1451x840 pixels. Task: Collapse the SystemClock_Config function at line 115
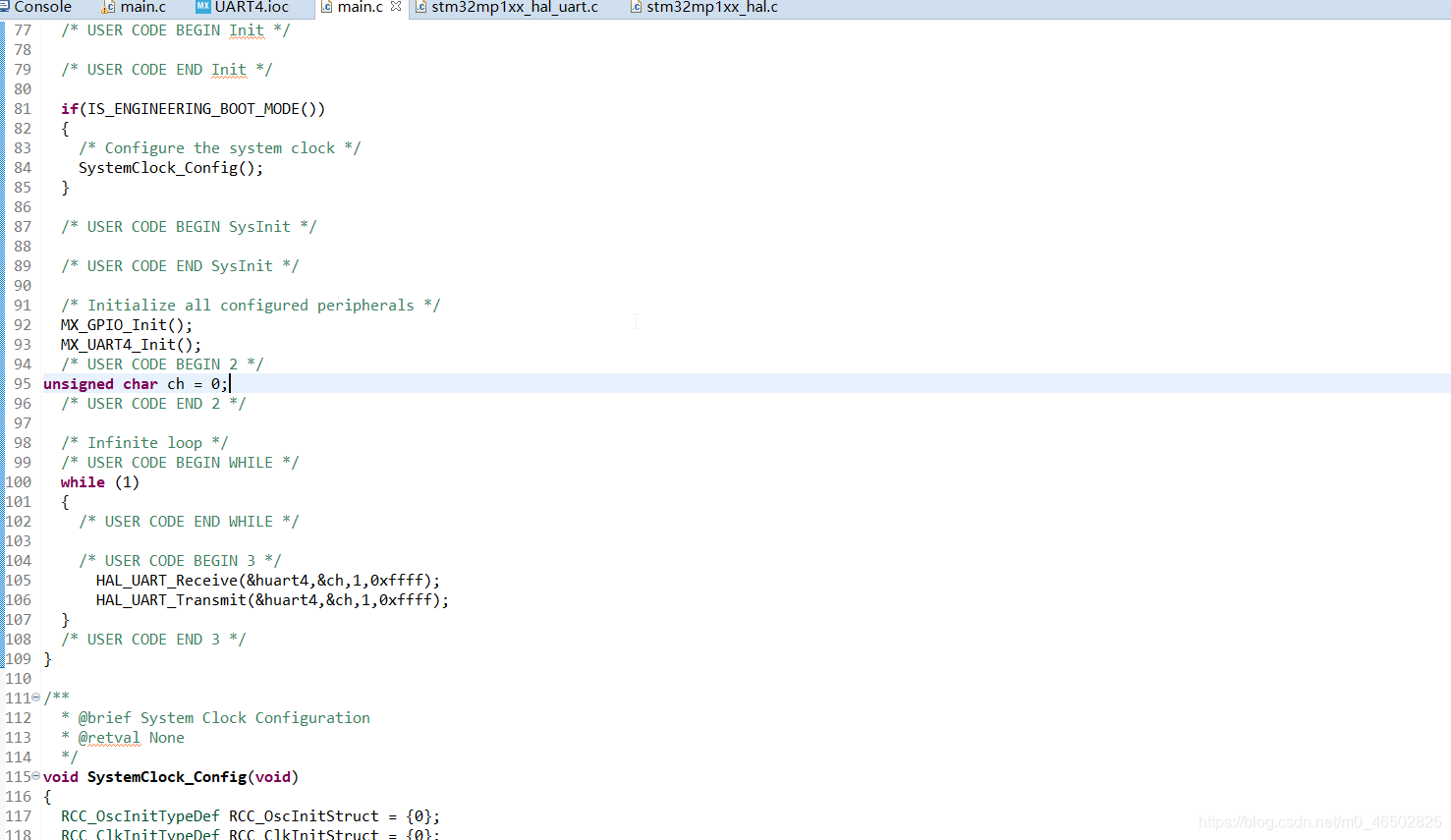coord(36,776)
